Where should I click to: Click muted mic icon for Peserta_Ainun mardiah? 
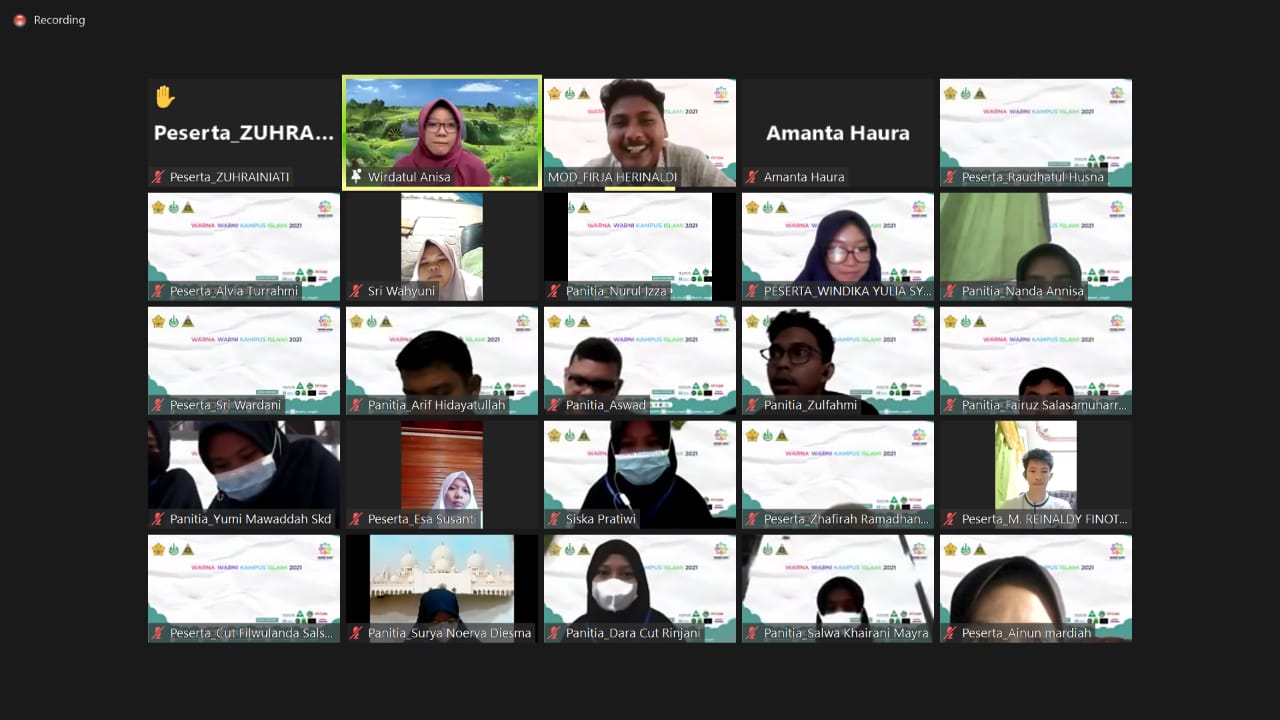(x=950, y=633)
